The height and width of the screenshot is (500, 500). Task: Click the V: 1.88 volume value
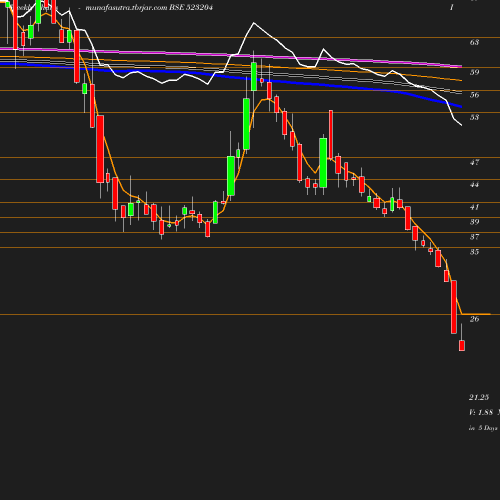coord(481,412)
